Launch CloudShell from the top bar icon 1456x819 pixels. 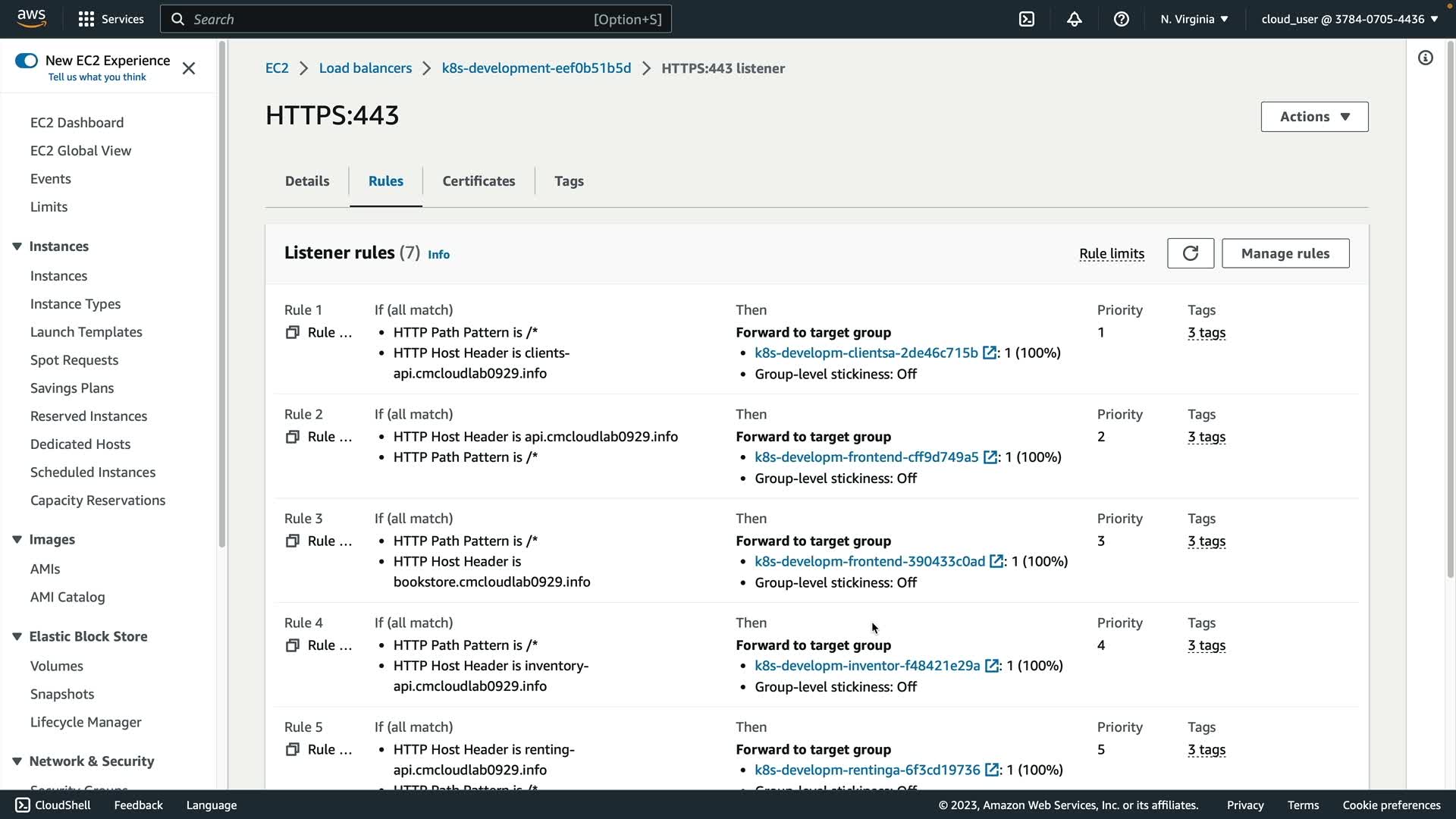coord(1026,19)
